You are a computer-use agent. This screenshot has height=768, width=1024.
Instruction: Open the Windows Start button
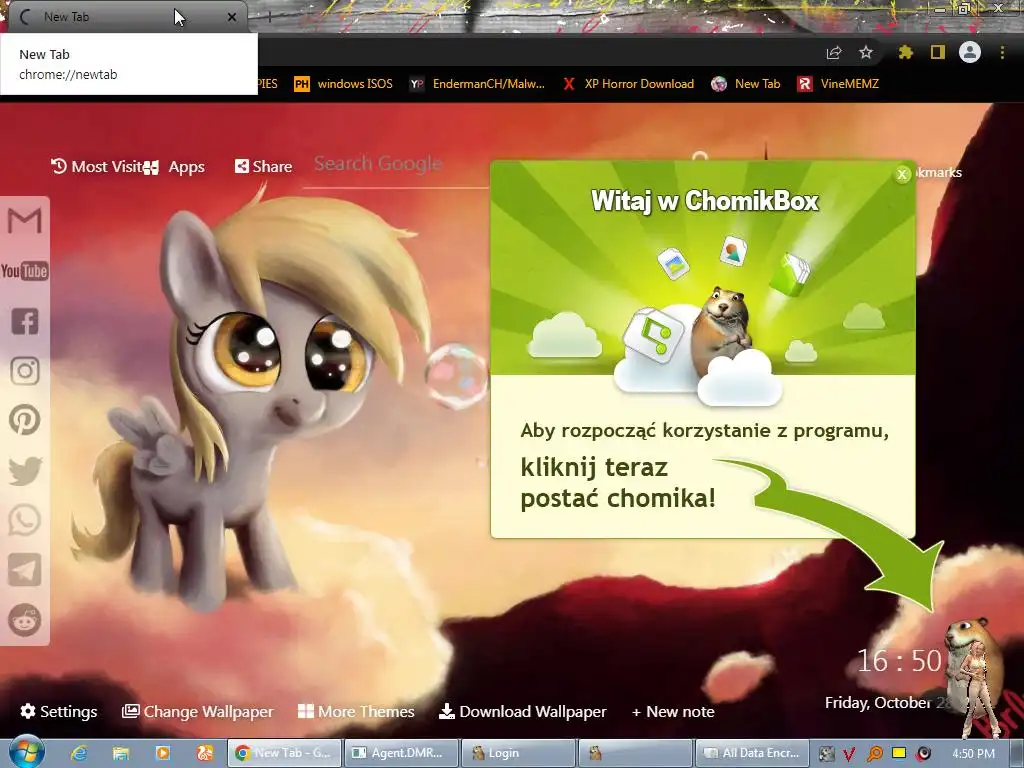coord(26,752)
